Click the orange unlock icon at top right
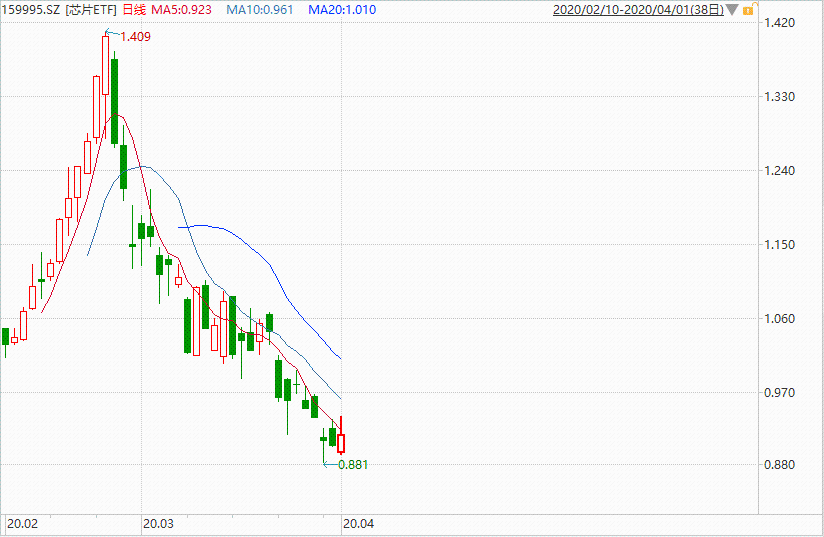The height and width of the screenshot is (537, 824). click(x=749, y=10)
